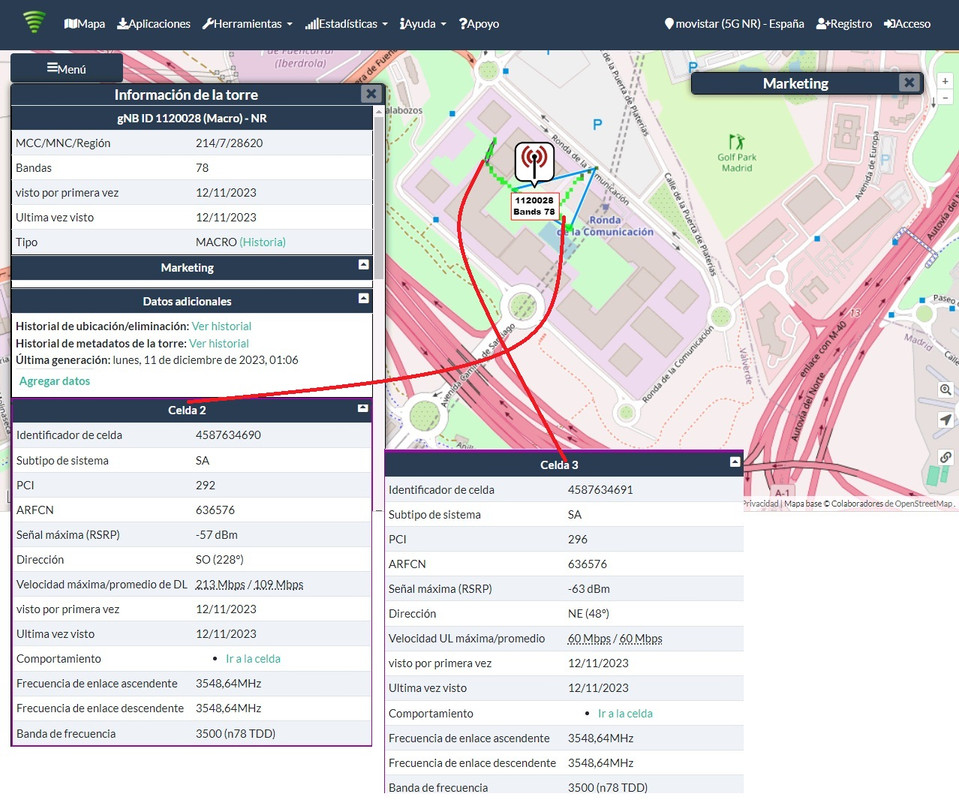This screenshot has height=800, width=959.
Task: Click the Celda 2 PCI value 292
Action: pyautogui.click(x=206, y=485)
